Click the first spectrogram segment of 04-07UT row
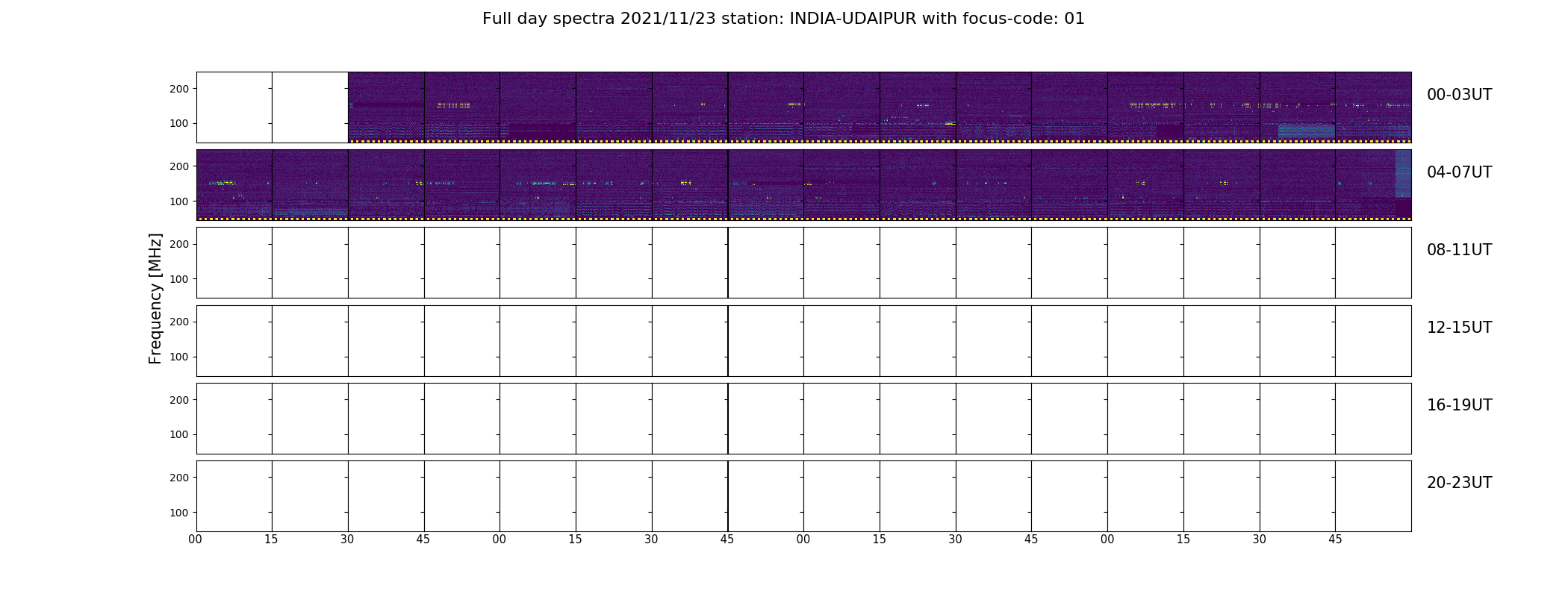Screen dimensions: 1568x597 coord(234,185)
